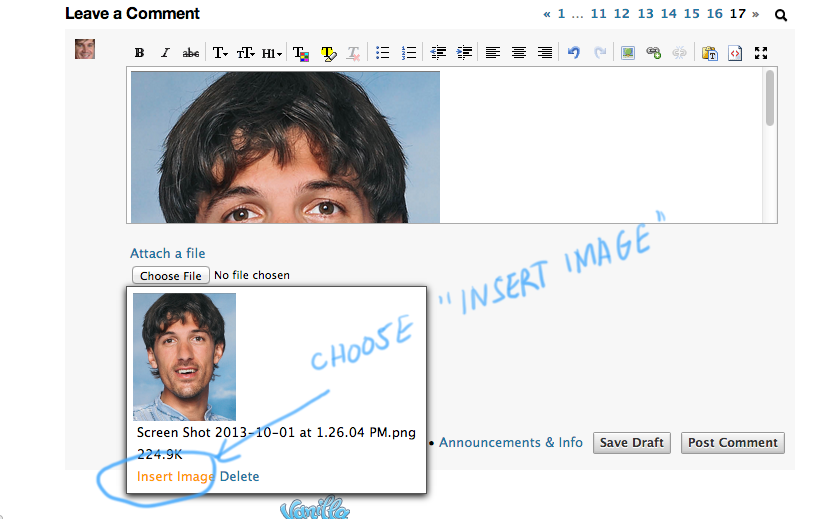This screenshot has height=519, width=822.
Task: Click the editor's vertical scrollbar
Action: point(770,98)
